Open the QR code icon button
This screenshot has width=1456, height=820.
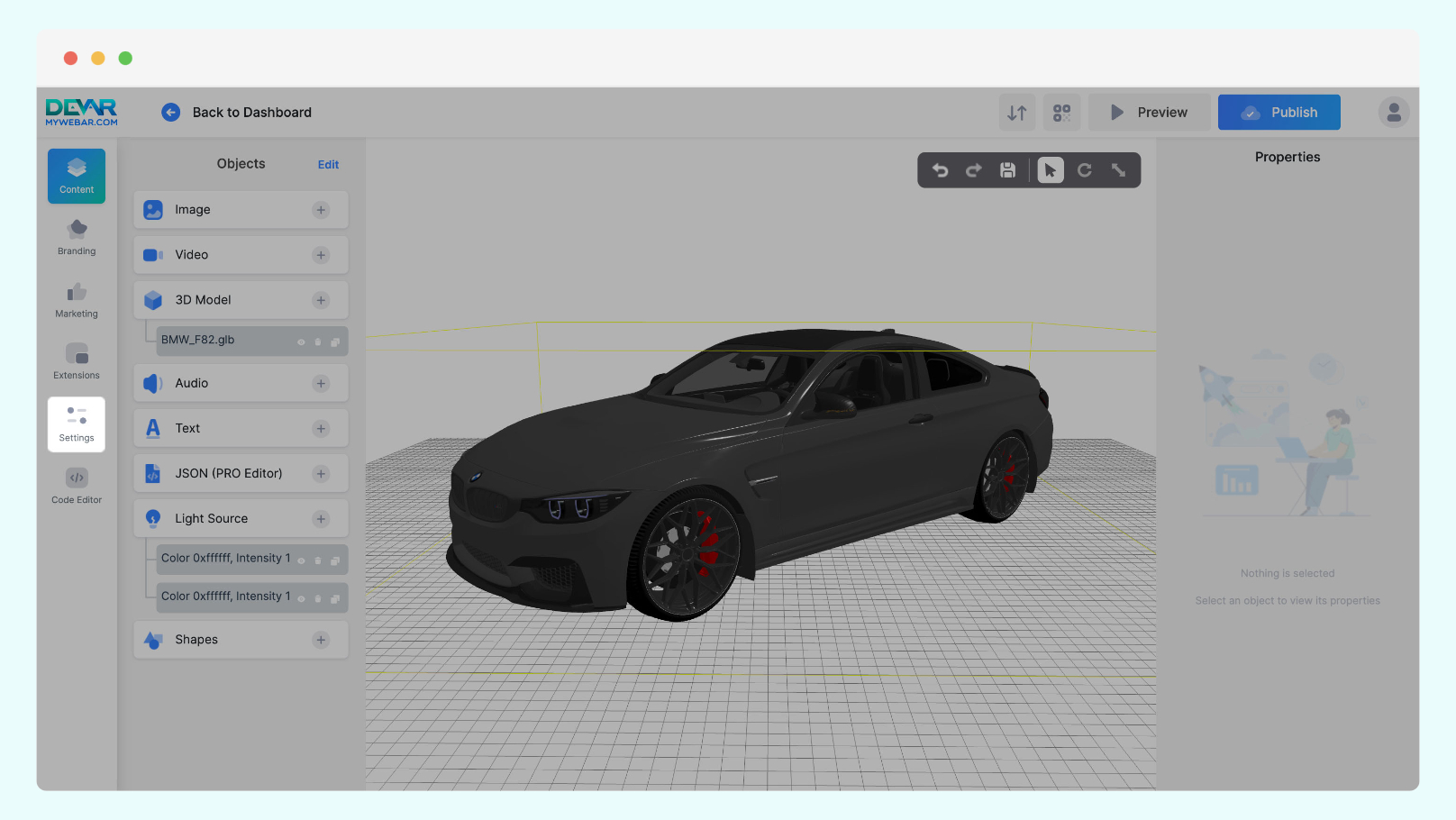[1062, 113]
